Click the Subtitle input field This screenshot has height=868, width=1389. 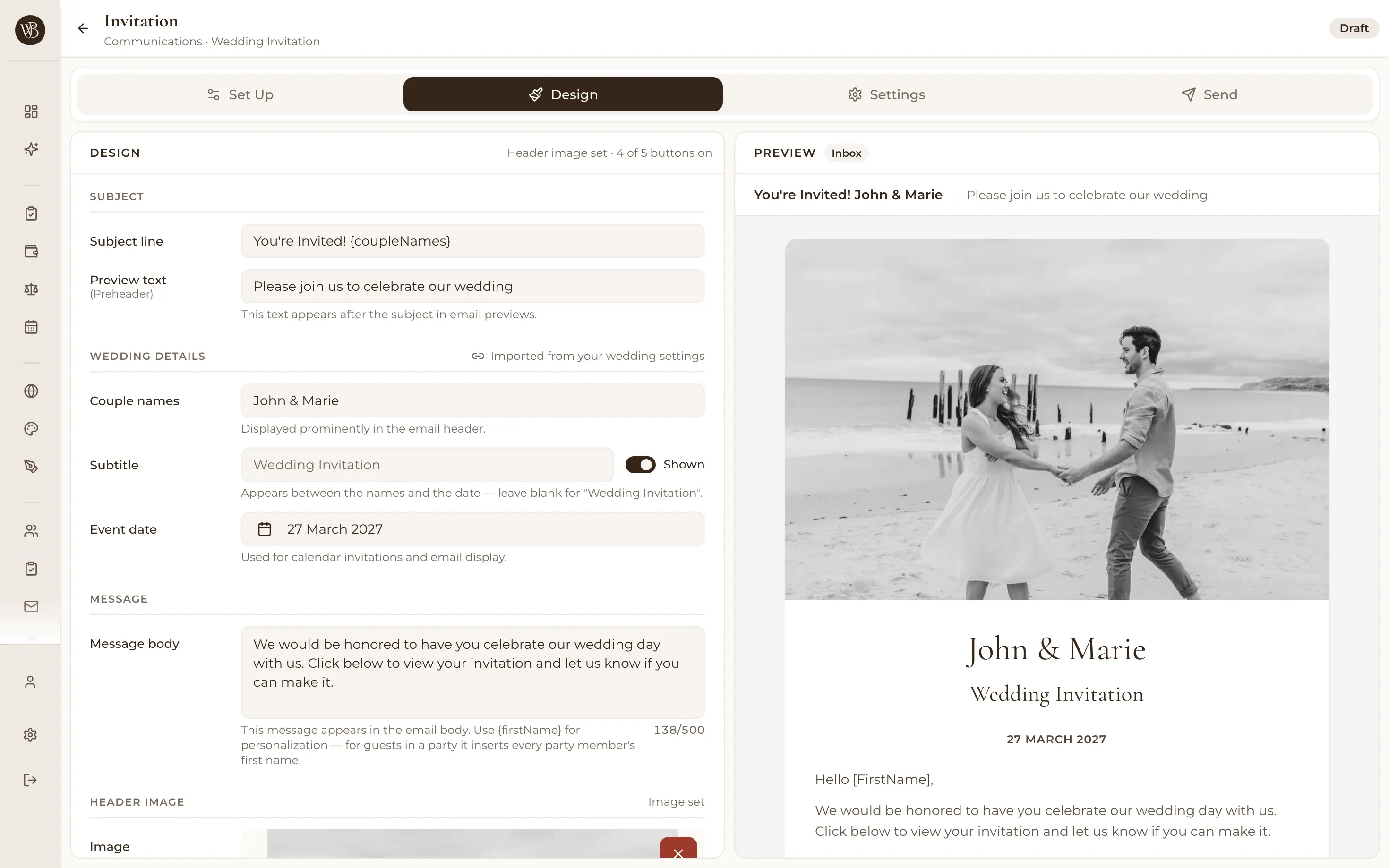(427, 465)
